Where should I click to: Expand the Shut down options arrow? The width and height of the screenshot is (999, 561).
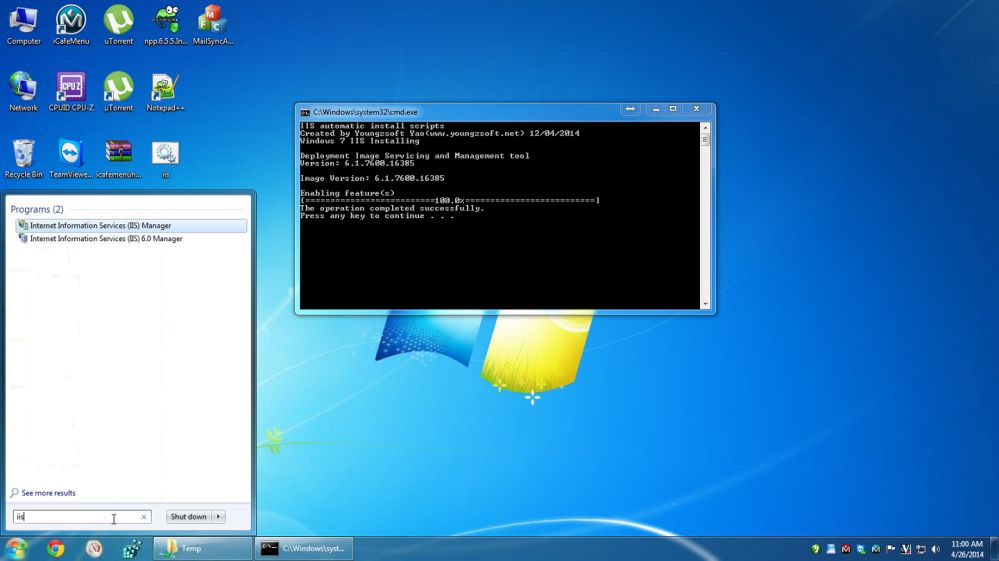[219, 516]
